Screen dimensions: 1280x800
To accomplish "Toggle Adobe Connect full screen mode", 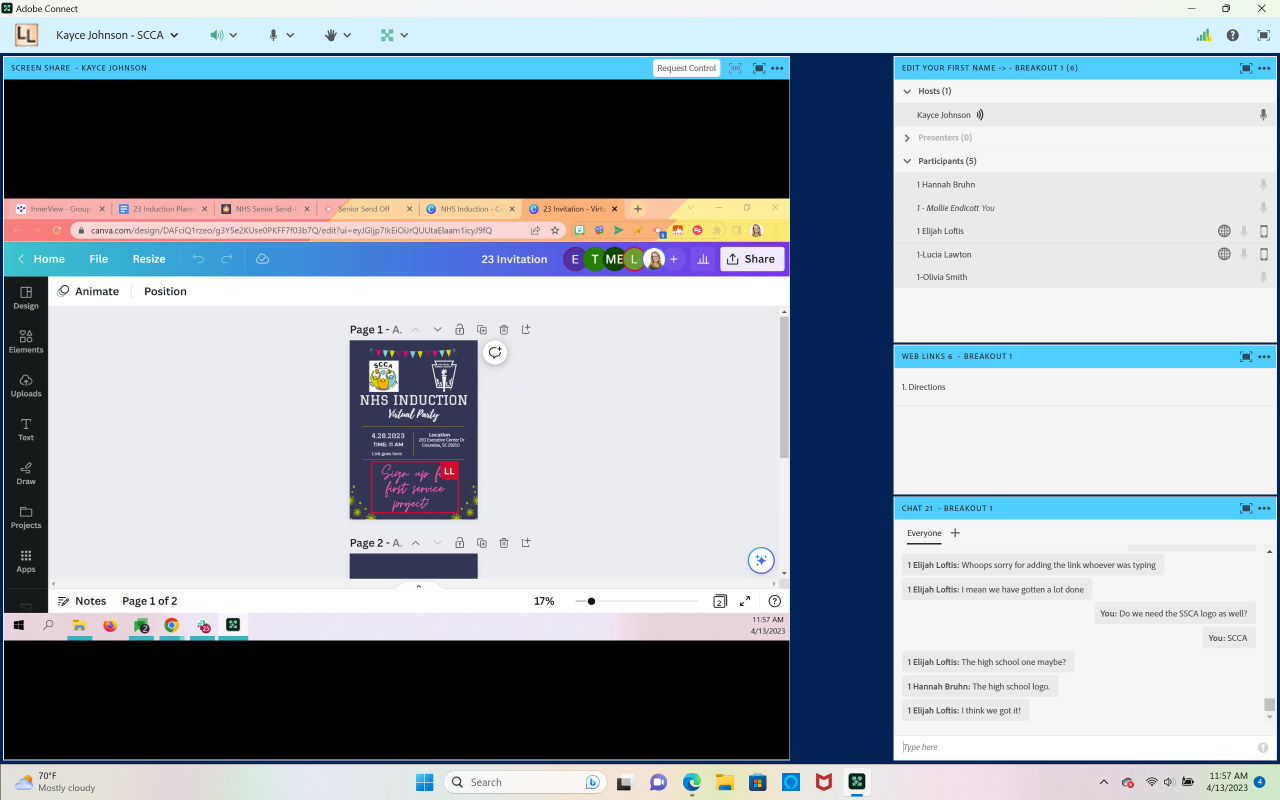I will pos(1263,35).
